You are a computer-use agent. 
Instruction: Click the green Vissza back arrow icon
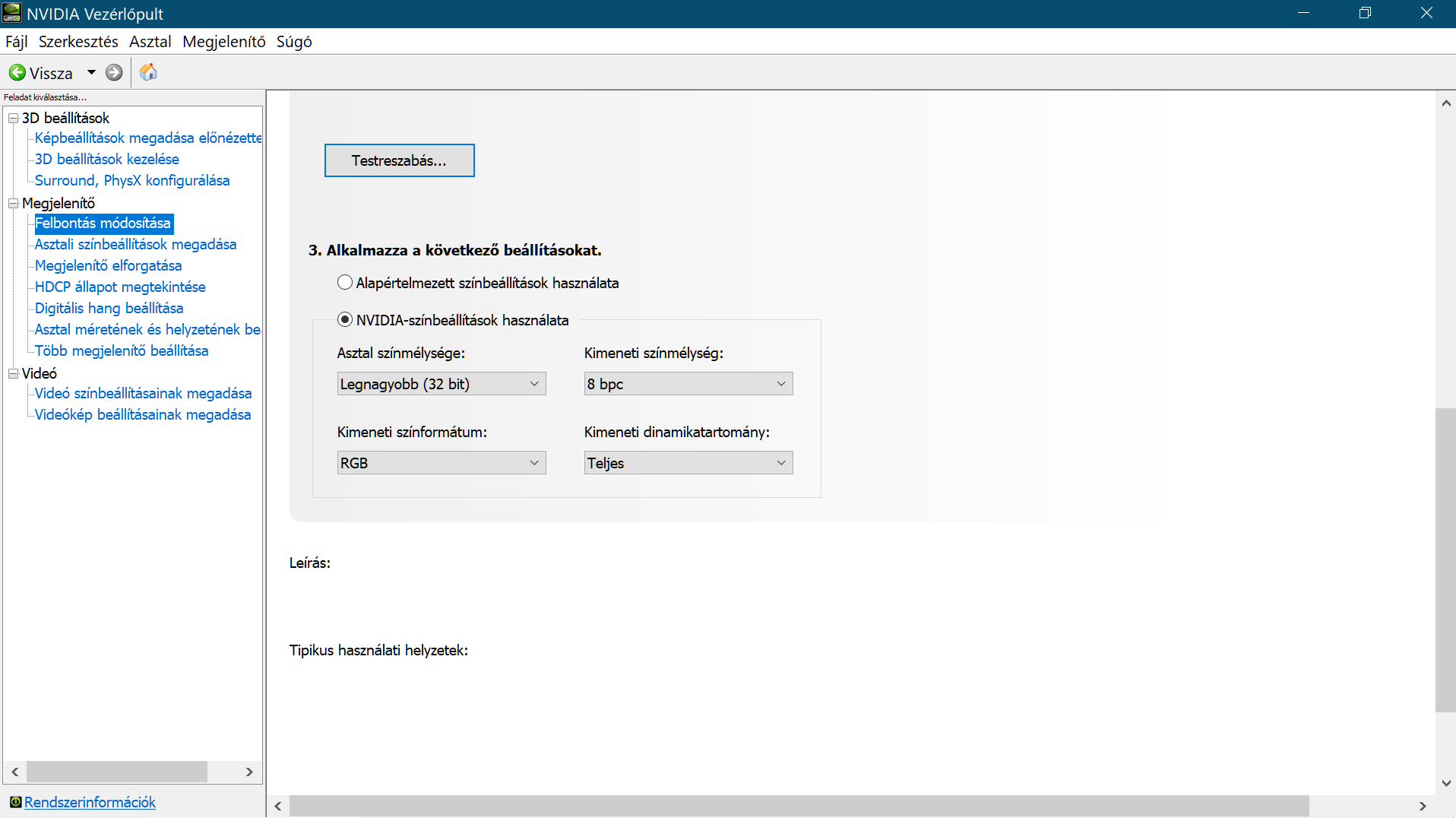coord(17,73)
